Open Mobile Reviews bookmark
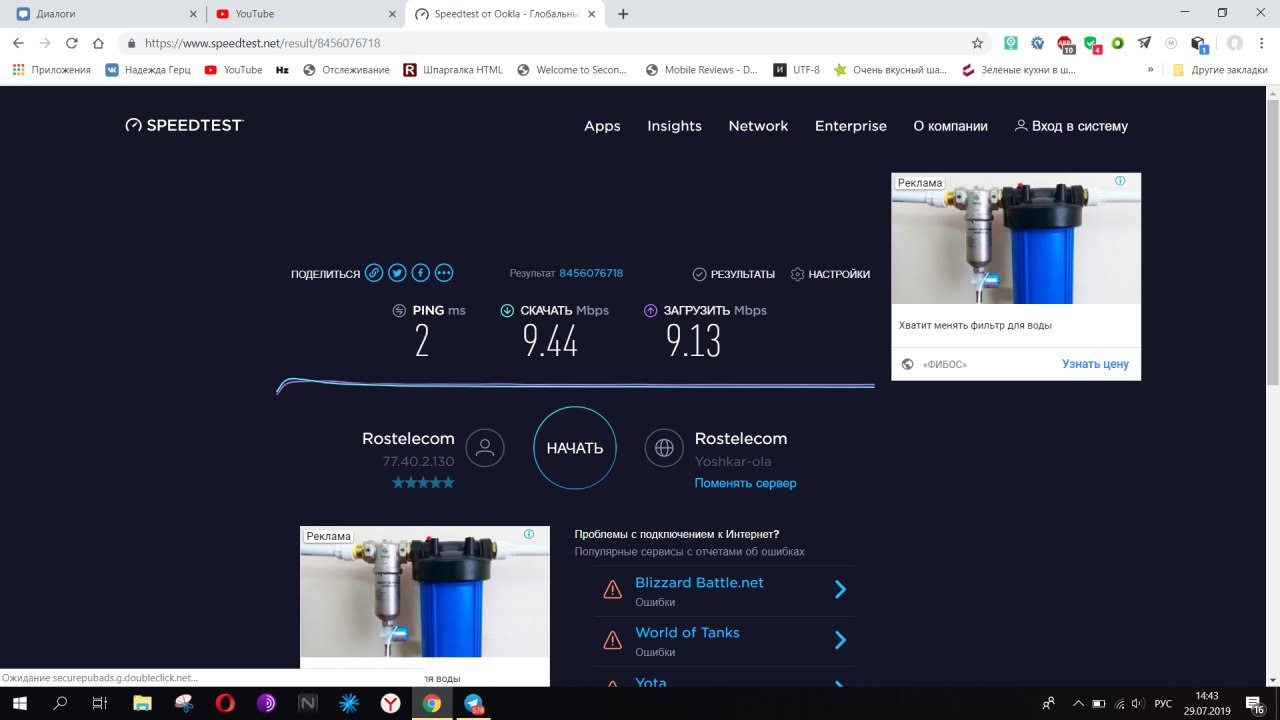The image size is (1280, 720). pos(702,70)
